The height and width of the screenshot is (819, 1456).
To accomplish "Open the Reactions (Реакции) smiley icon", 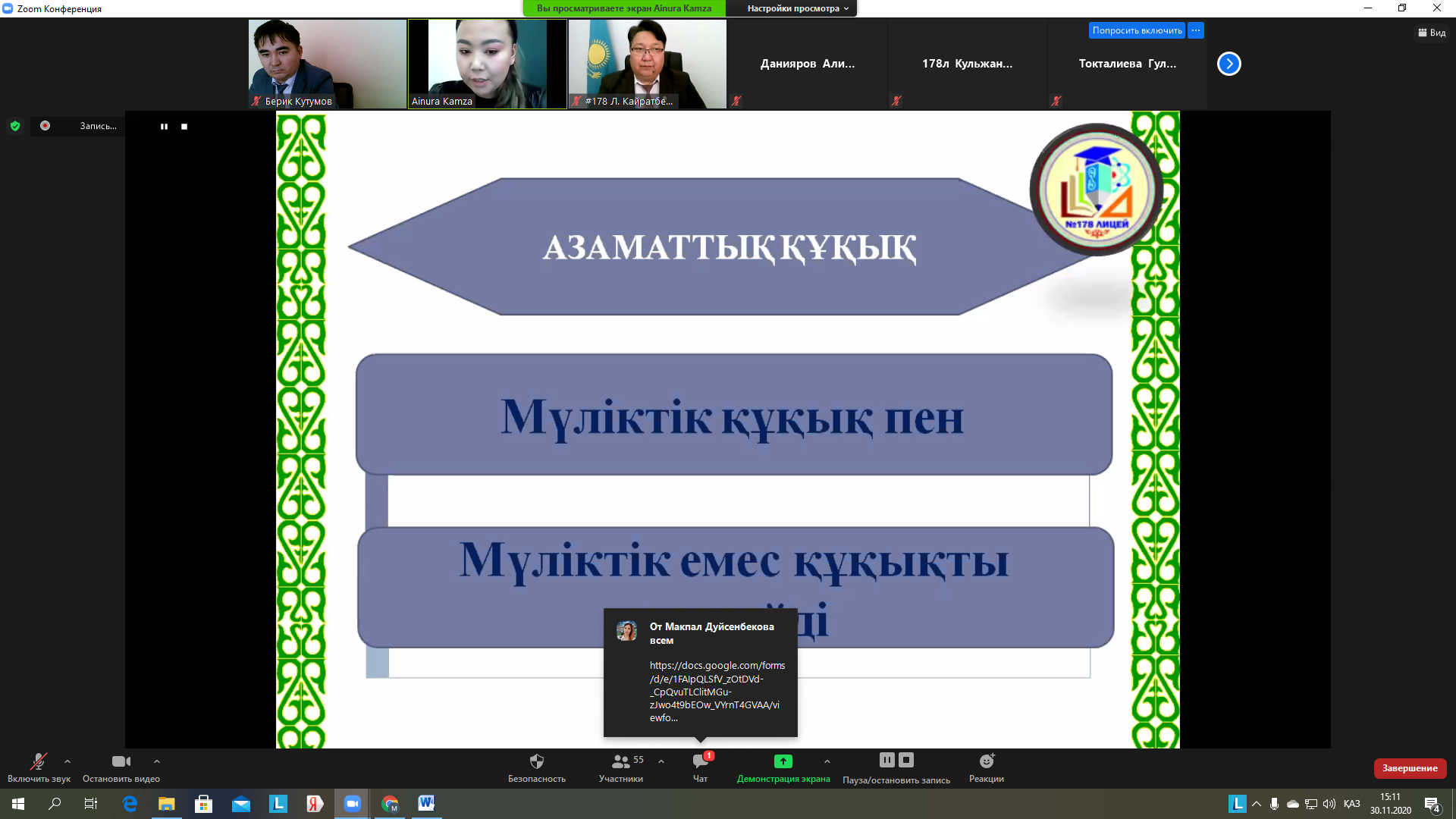I will (x=986, y=761).
